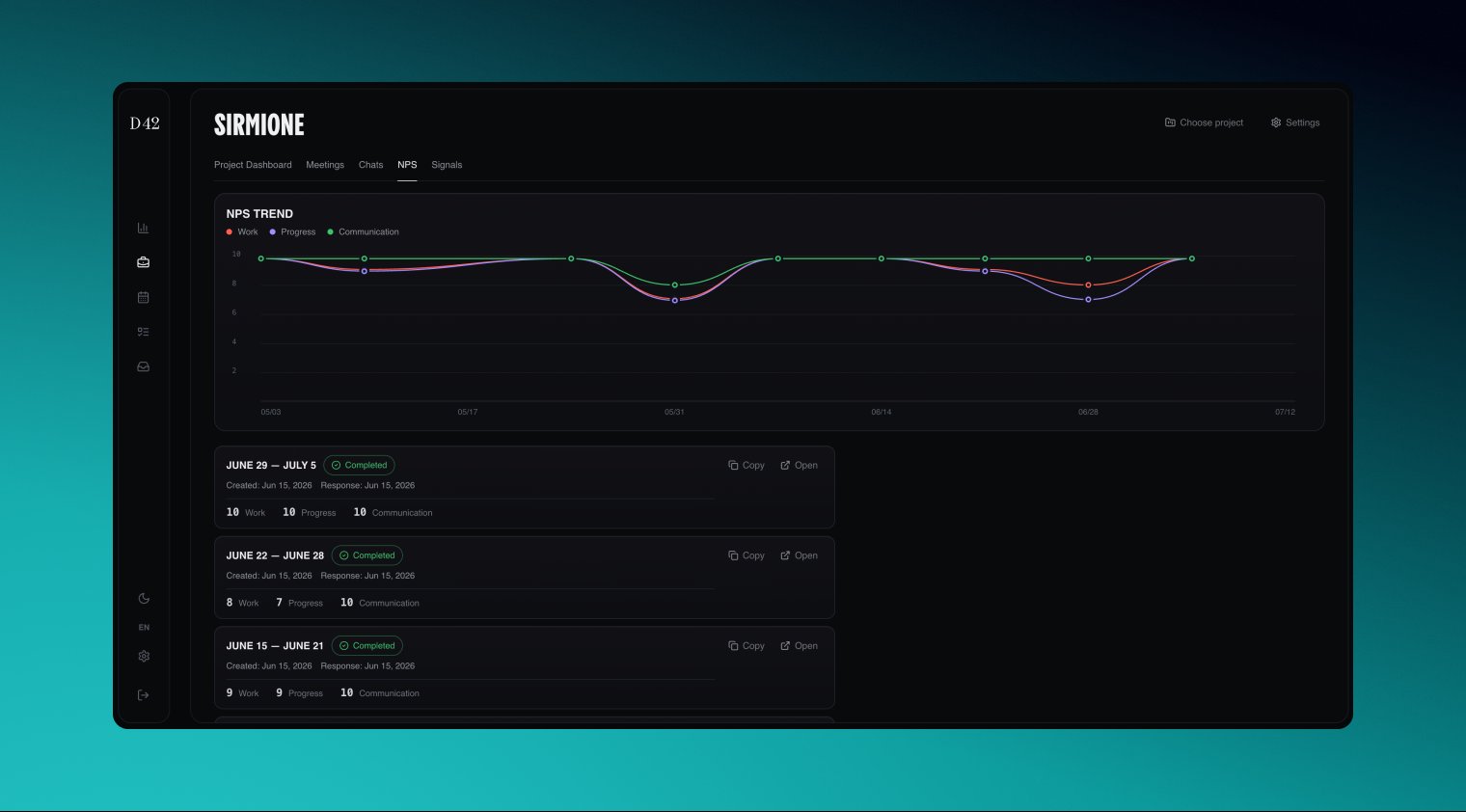
Task: Toggle the Work series in chart legend
Action: [242, 231]
